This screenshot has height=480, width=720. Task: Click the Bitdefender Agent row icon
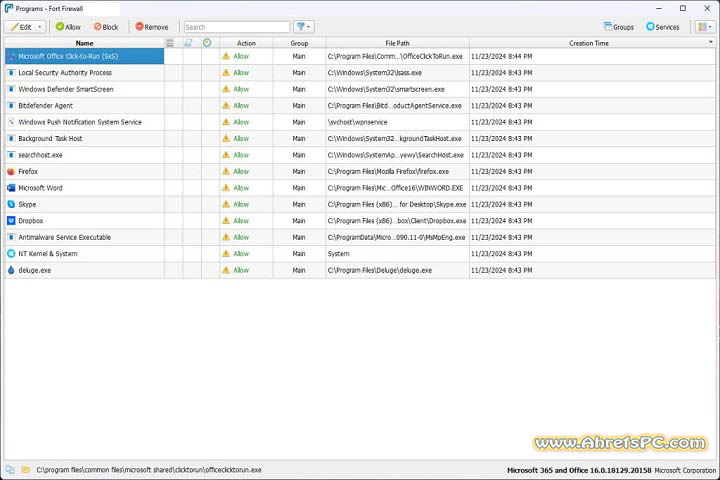pyautogui.click(x=11, y=106)
